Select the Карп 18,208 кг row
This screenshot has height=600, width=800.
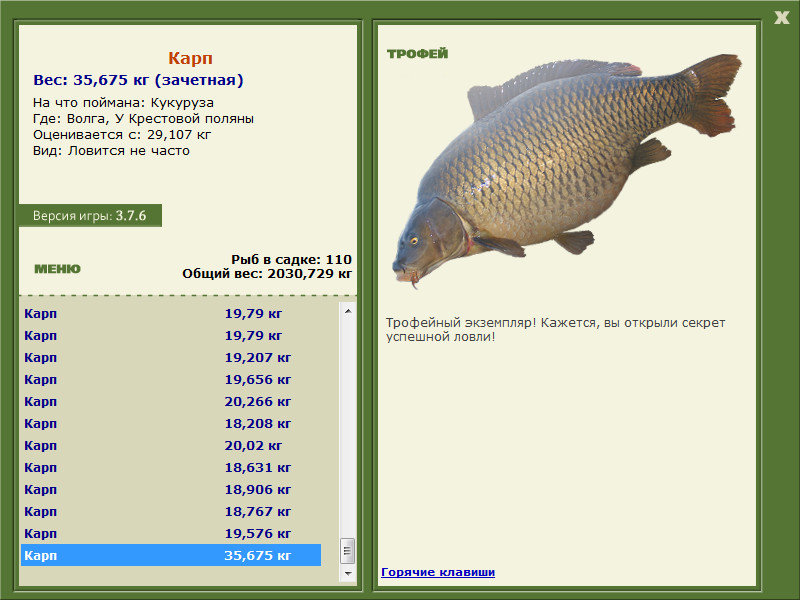pos(171,423)
